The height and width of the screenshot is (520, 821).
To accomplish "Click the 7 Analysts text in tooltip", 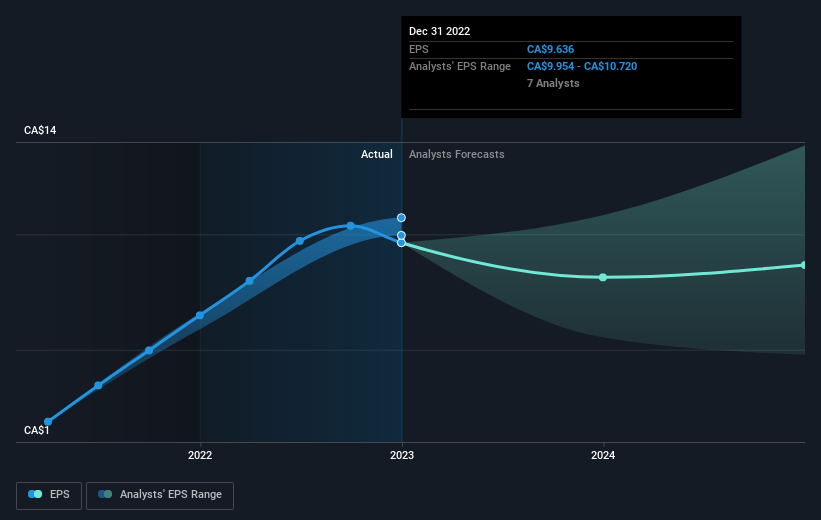I will click(x=553, y=83).
